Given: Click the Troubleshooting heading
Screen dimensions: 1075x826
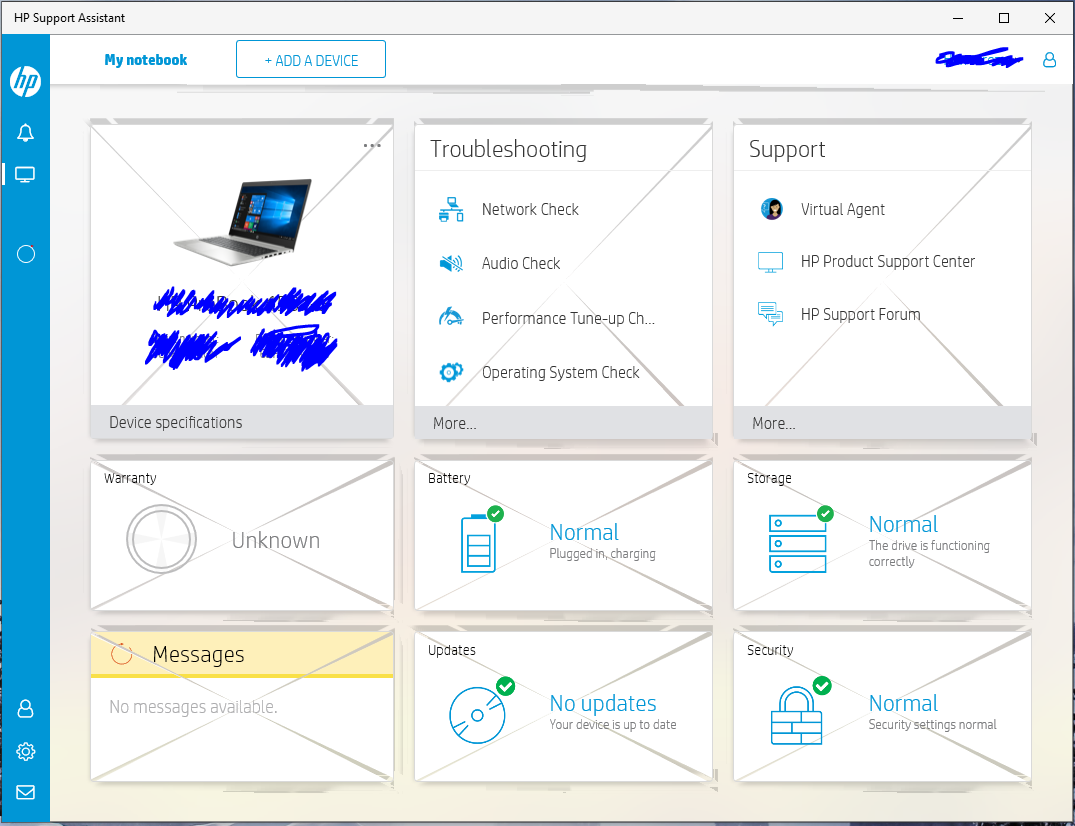Looking at the screenshot, I should (508, 149).
